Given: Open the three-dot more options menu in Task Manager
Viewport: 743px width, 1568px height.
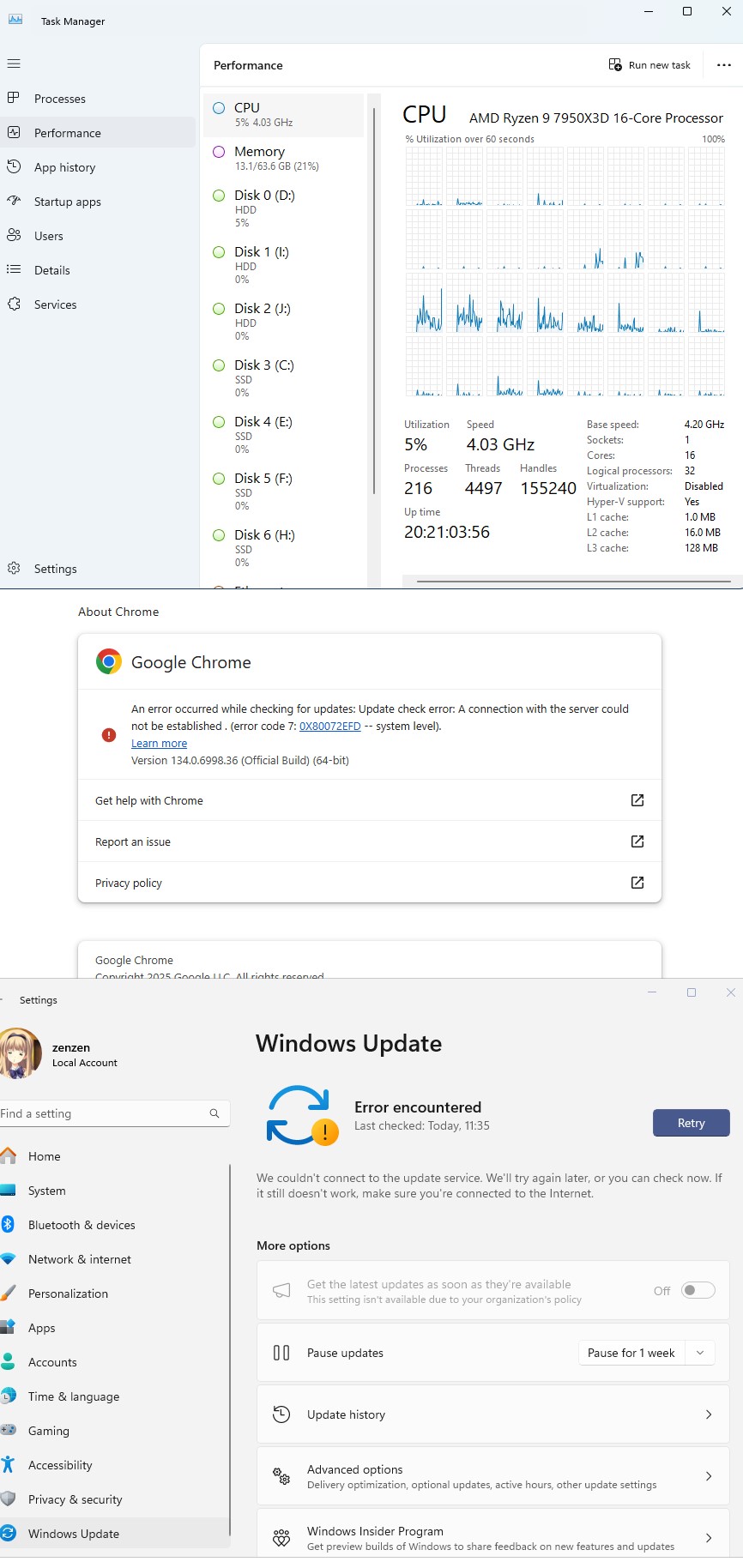Looking at the screenshot, I should 724,65.
